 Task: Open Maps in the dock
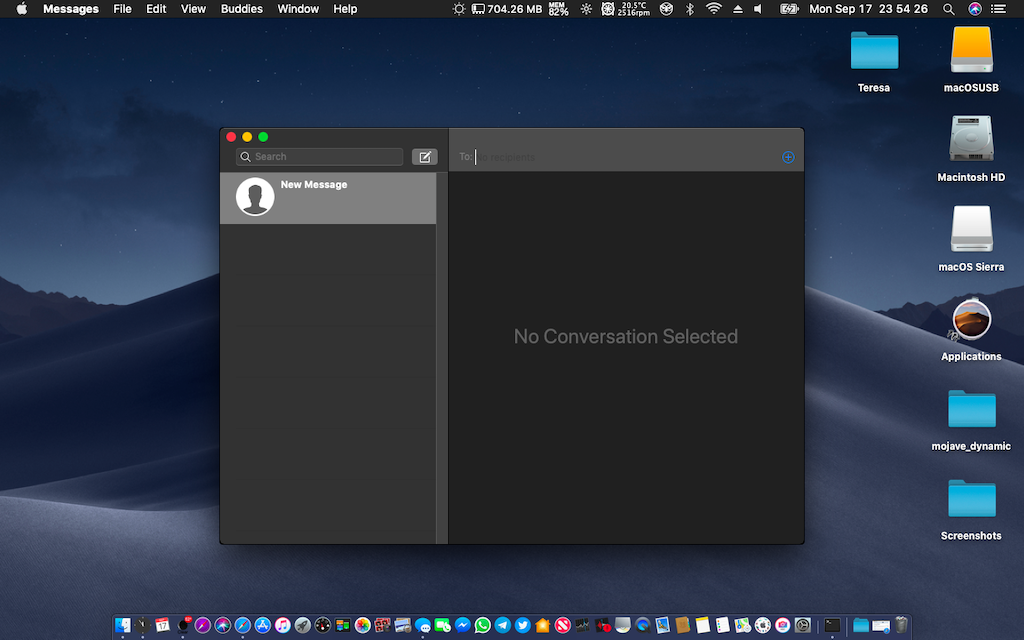click(x=743, y=625)
